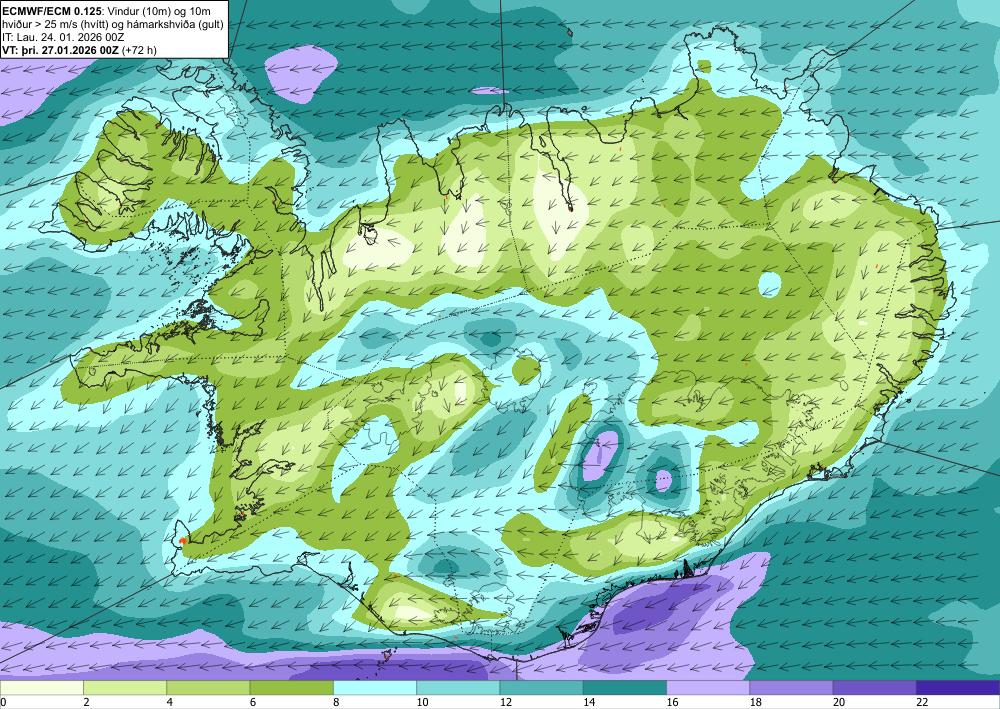The image size is (1000, 709).
Task: Select the medium green 4–6 m/s swatch
Action: coord(208,688)
